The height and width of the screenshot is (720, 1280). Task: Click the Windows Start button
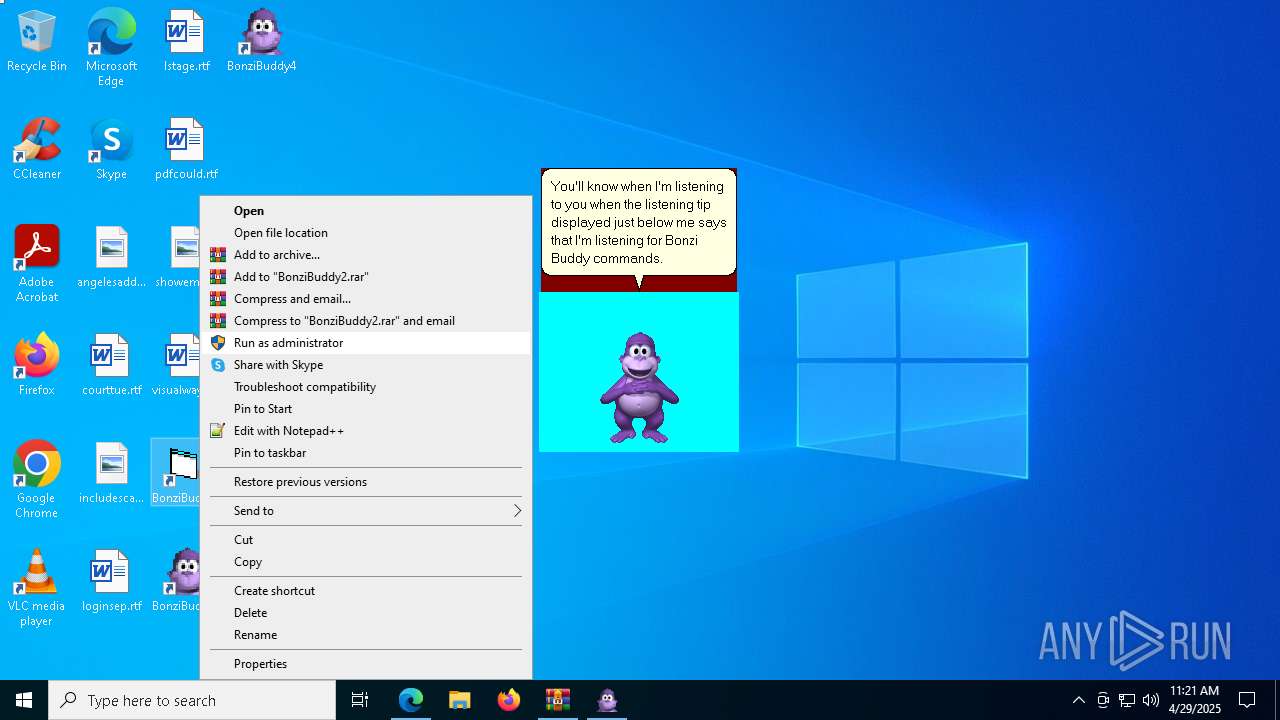(24, 700)
